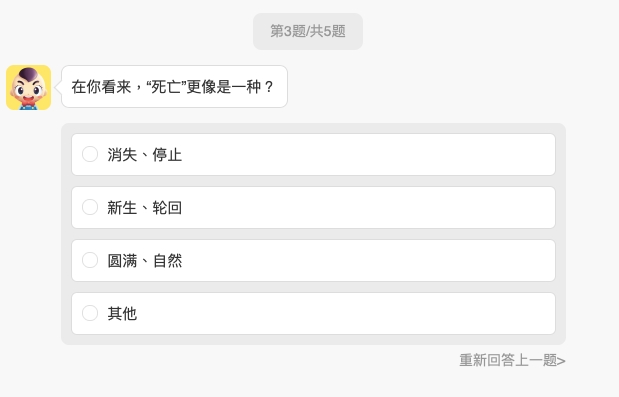The height and width of the screenshot is (397, 619).
Task: Select the radio circle beside 其他
Action: click(90, 313)
